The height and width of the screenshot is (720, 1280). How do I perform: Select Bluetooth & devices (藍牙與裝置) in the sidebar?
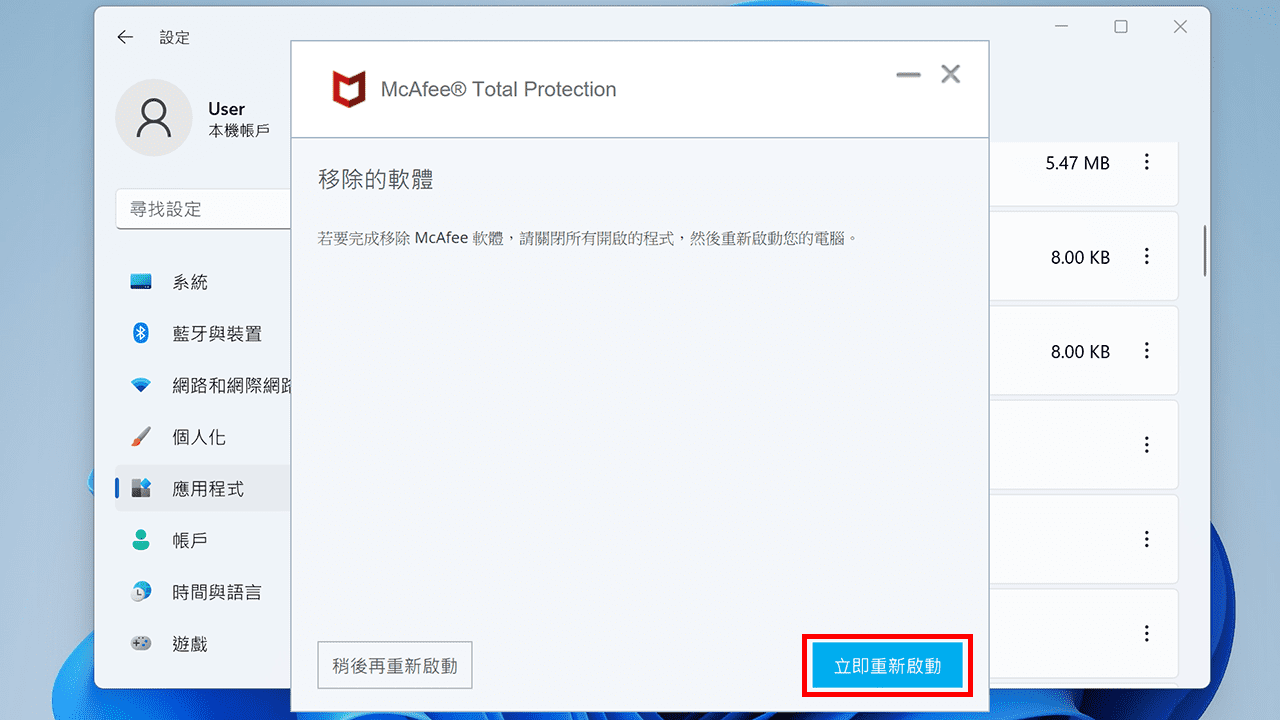[203, 333]
